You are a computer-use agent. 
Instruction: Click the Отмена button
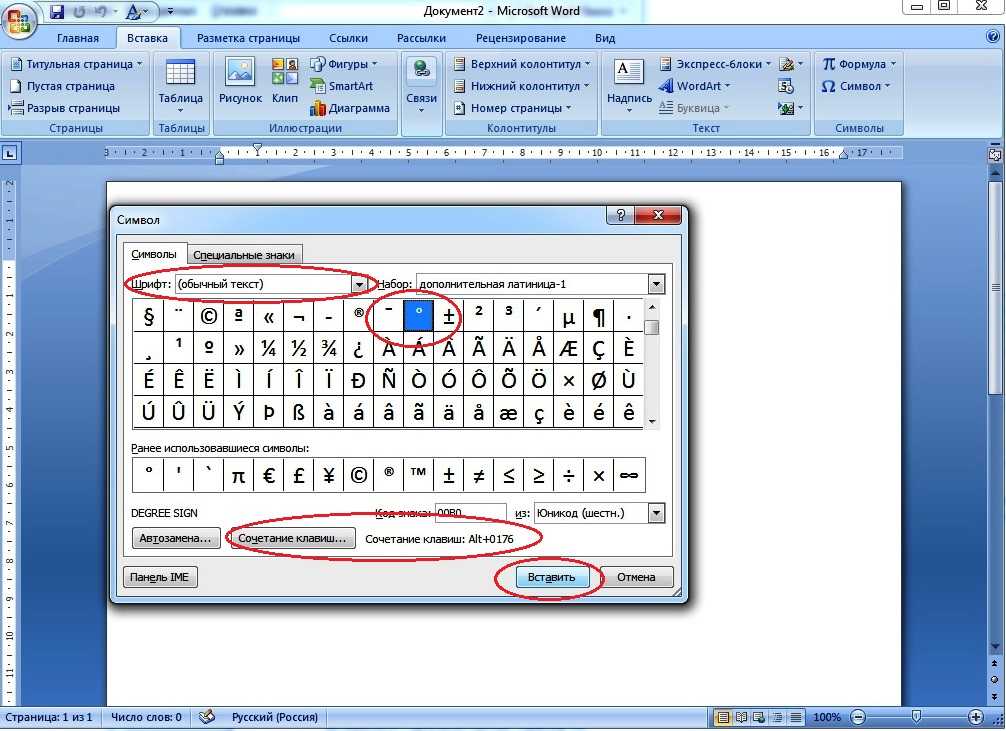(x=636, y=577)
